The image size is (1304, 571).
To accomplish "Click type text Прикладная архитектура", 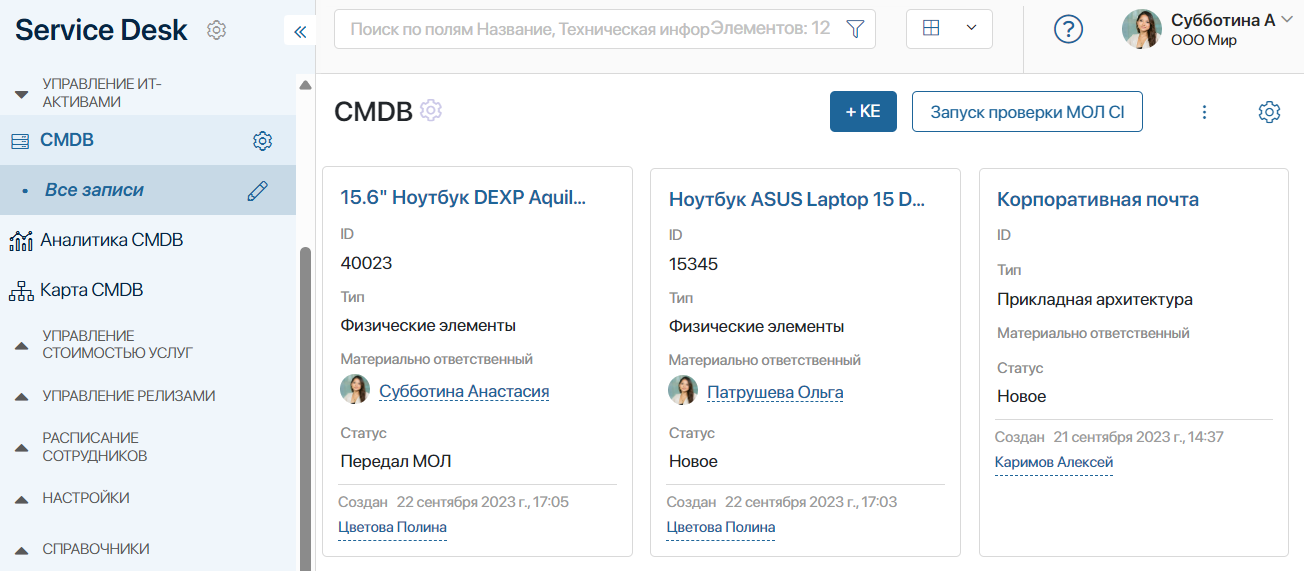I will click(1095, 299).
